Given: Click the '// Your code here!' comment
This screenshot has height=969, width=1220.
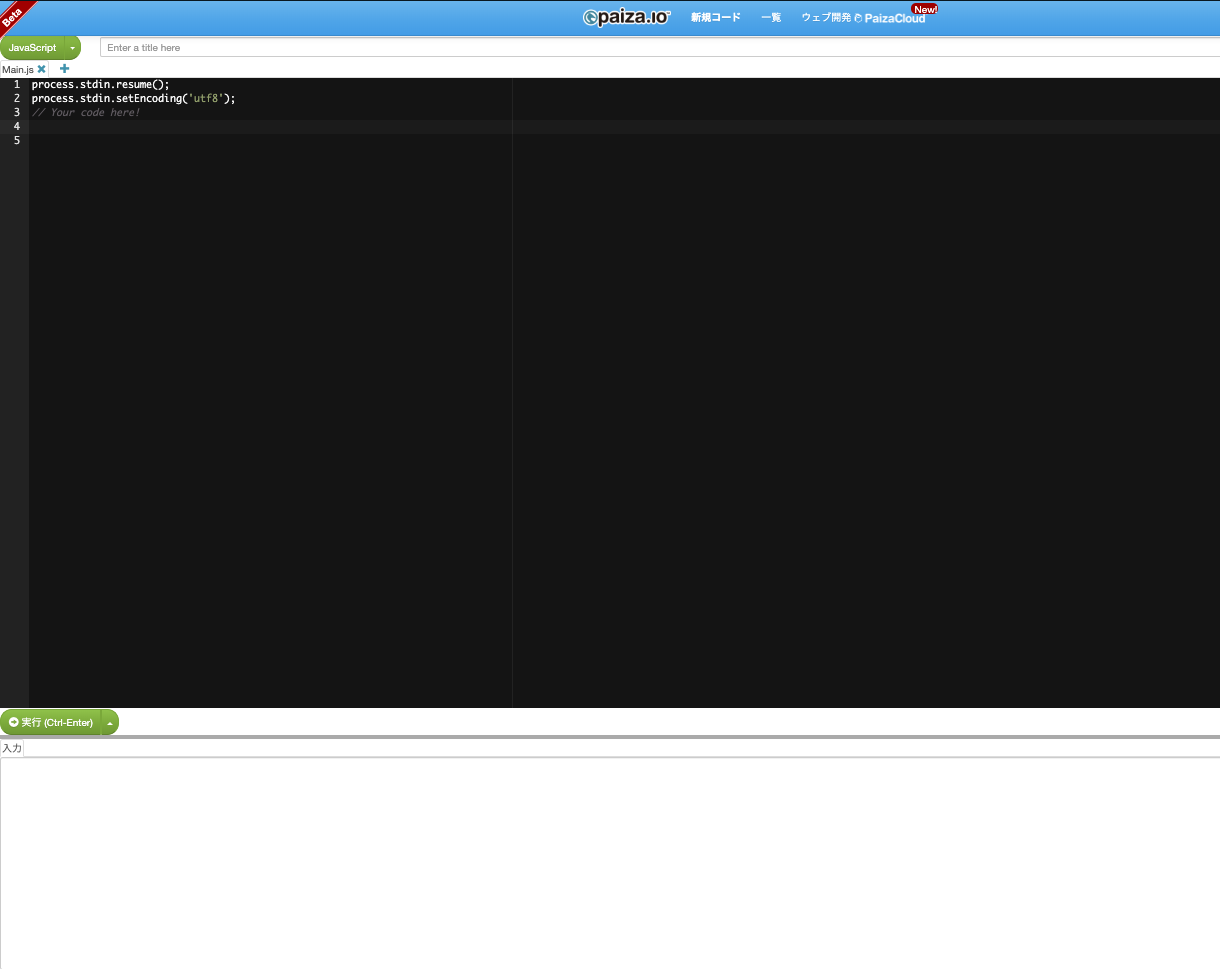Looking at the screenshot, I should 86,112.
